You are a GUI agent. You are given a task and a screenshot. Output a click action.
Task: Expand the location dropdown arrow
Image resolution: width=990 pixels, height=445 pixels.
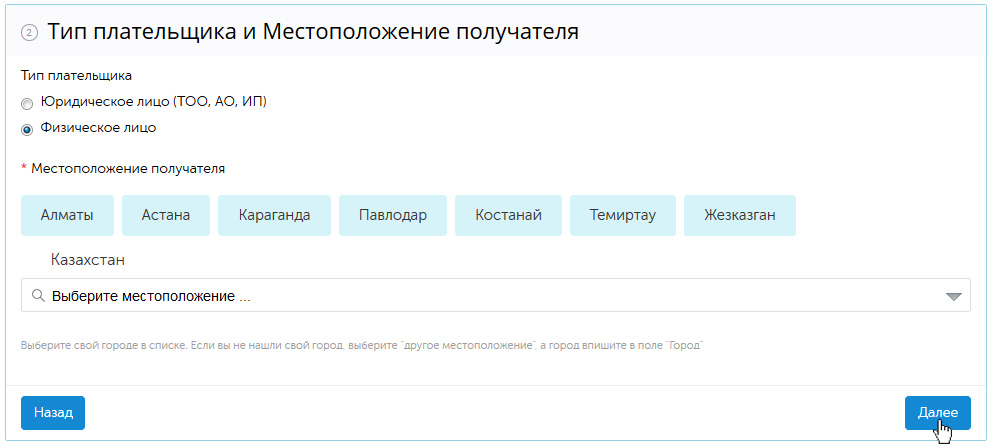click(953, 296)
